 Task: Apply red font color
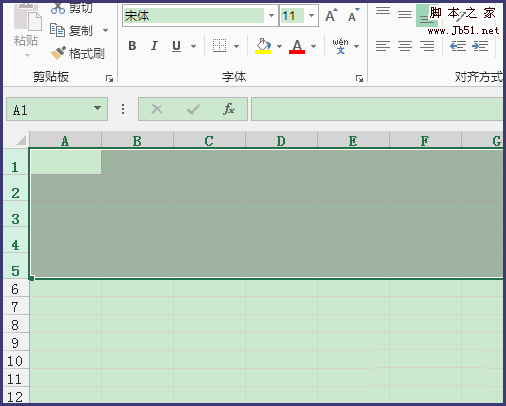click(x=297, y=46)
